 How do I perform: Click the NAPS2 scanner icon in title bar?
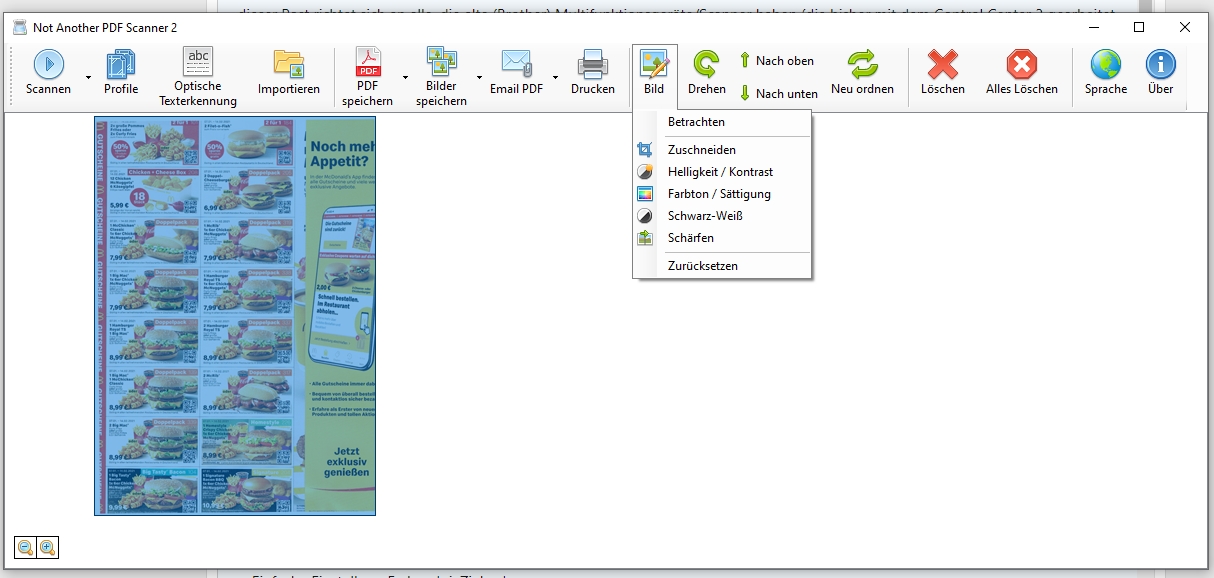point(20,27)
